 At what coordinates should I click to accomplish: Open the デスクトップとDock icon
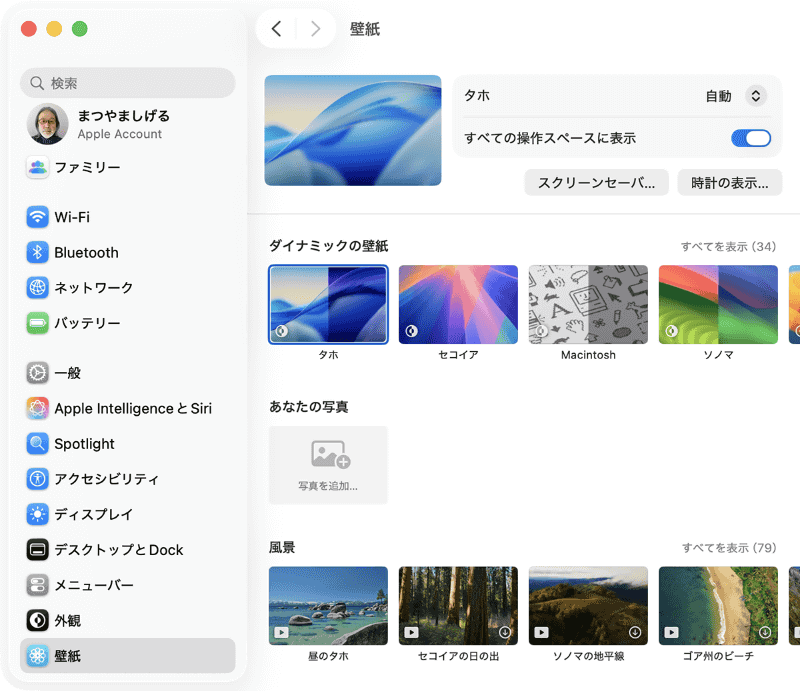pyautogui.click(x=37, y=550)
